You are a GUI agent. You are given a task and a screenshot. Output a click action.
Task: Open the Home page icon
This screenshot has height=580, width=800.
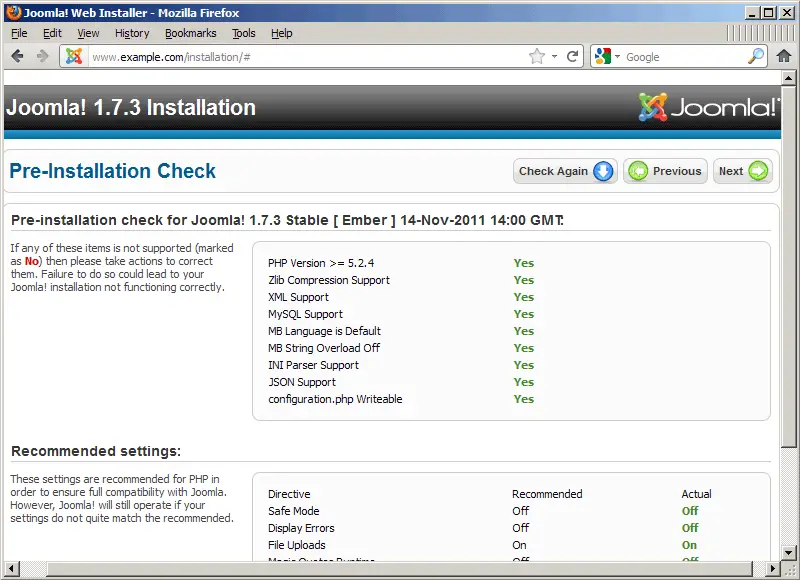pyautogui.click(x=784, y=56)
